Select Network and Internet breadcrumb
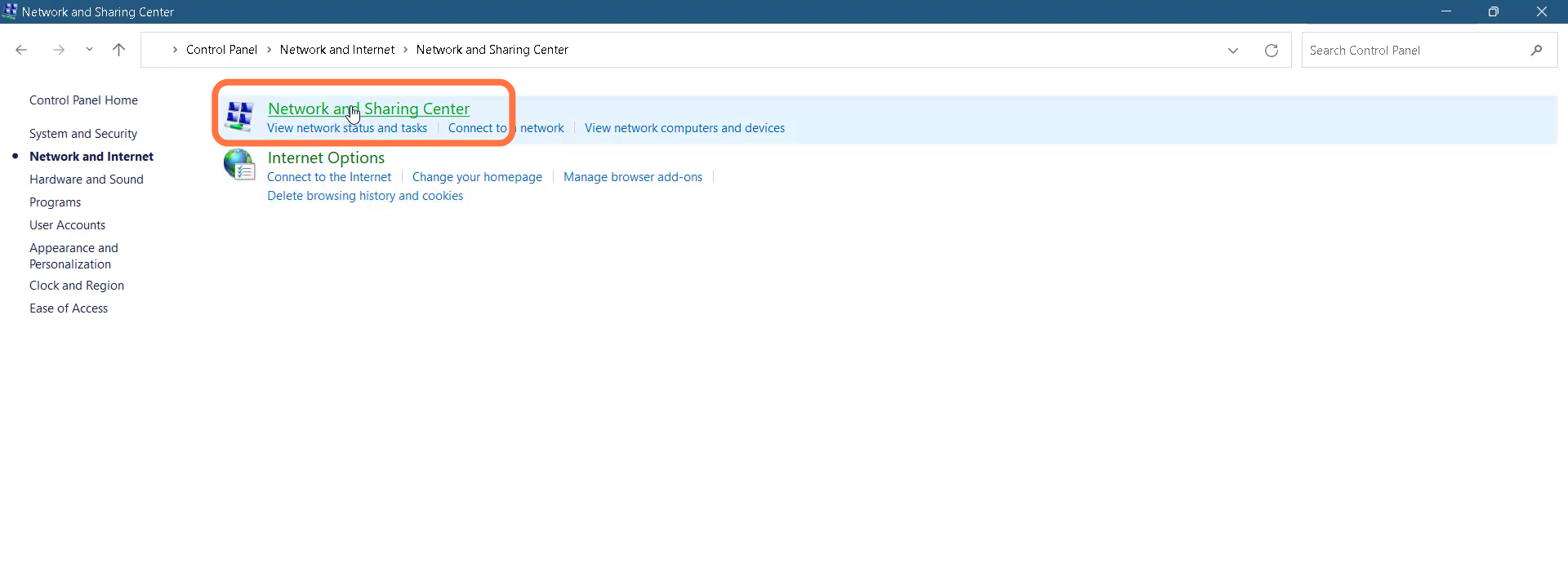Viewport: 1568px width, 581px height. (337, 50)
